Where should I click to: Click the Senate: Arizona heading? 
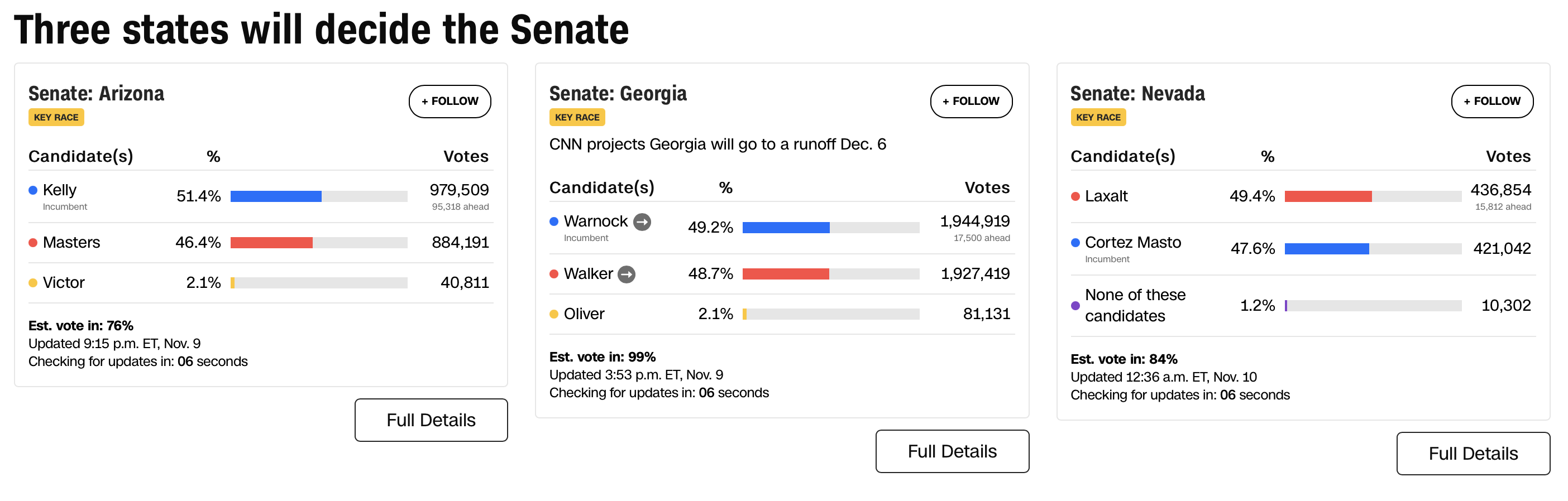click(x=96, y=94)
